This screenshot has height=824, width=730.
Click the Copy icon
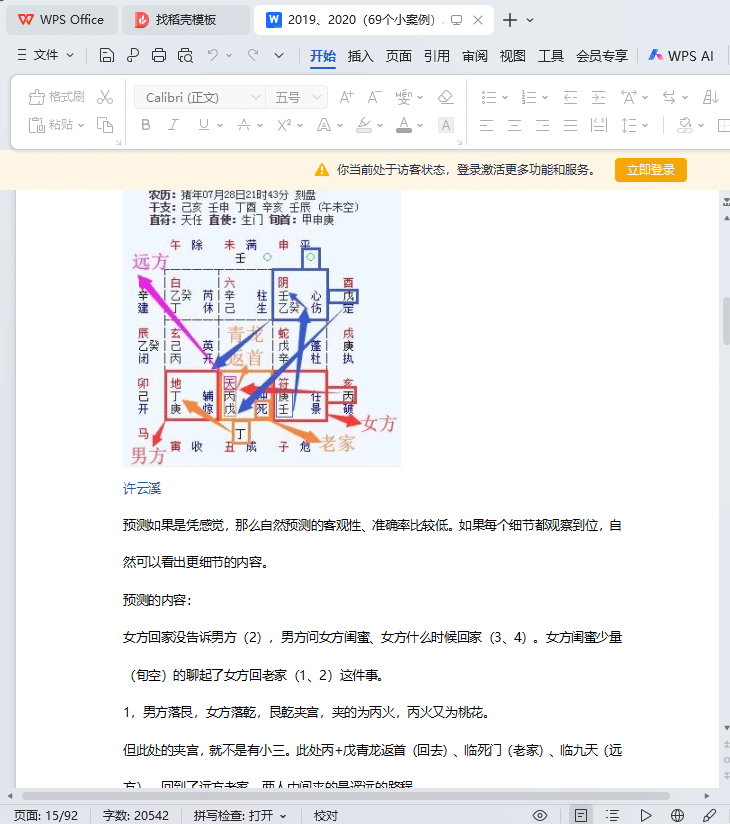click(x=105, y=125)
